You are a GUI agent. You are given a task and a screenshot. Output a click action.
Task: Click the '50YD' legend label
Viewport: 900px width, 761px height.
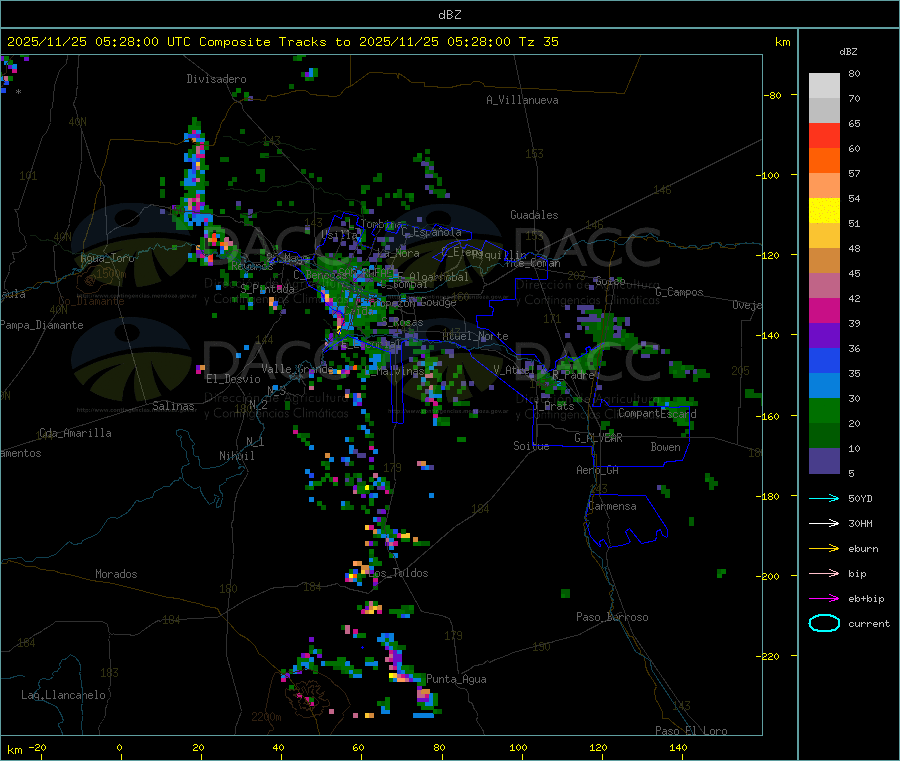point(860,498)
